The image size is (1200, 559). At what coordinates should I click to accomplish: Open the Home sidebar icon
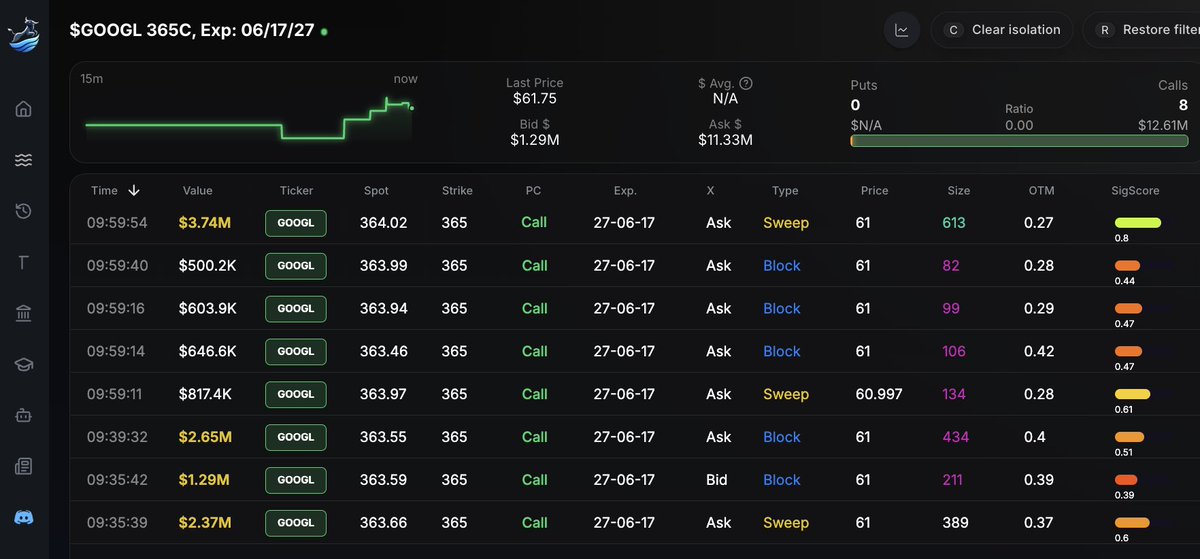coord(24,108)
